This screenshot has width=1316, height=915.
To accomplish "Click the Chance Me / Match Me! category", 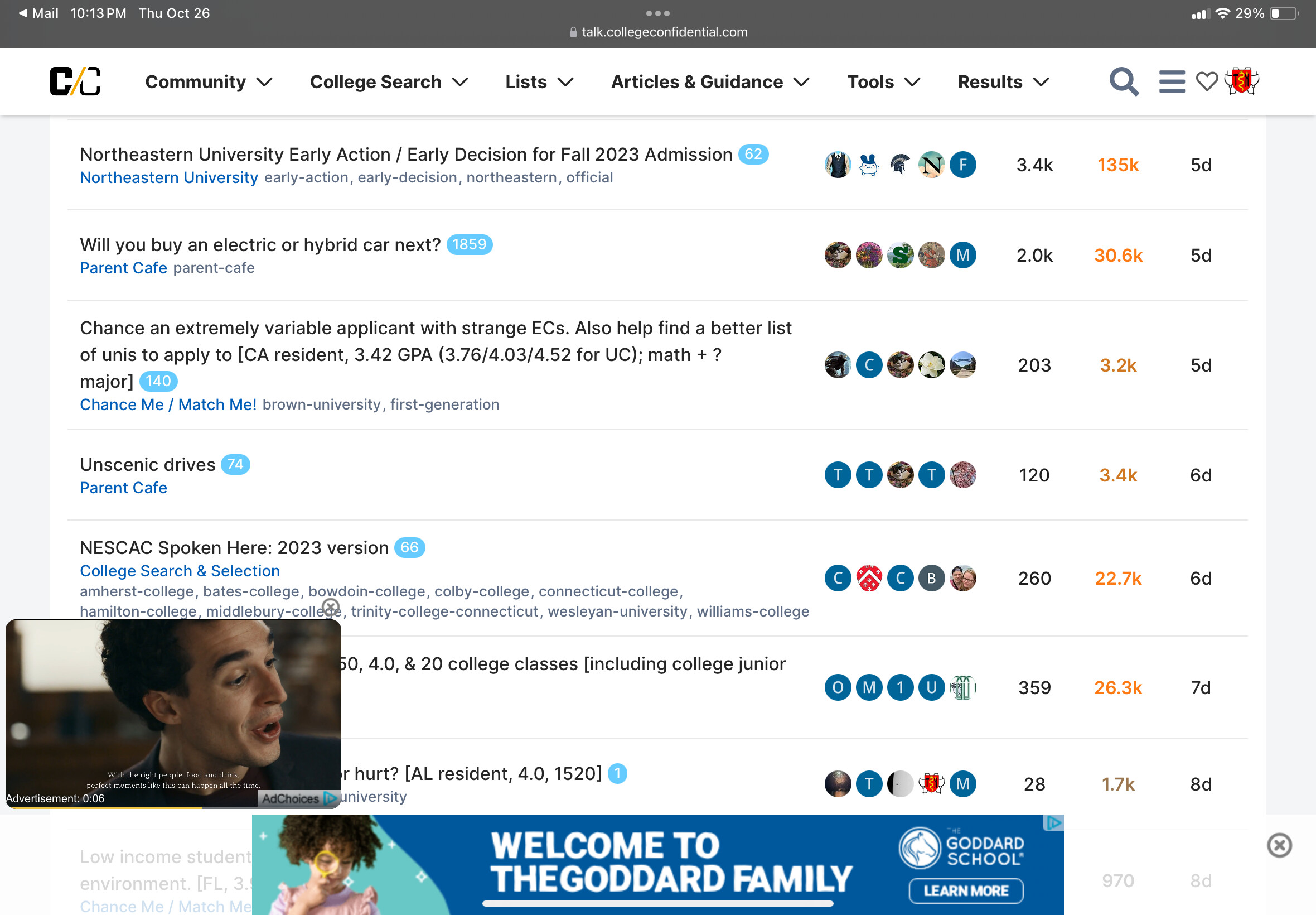I will [168, 404].
